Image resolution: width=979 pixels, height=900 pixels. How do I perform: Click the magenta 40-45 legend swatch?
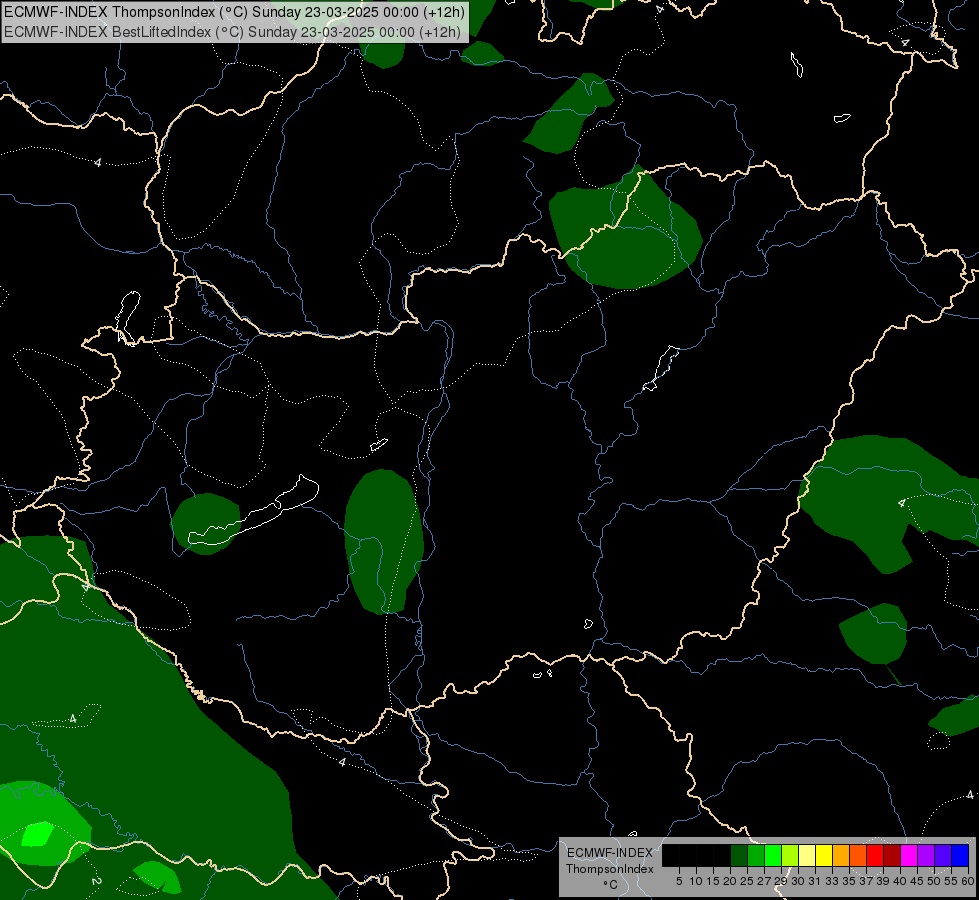[909, 855]
